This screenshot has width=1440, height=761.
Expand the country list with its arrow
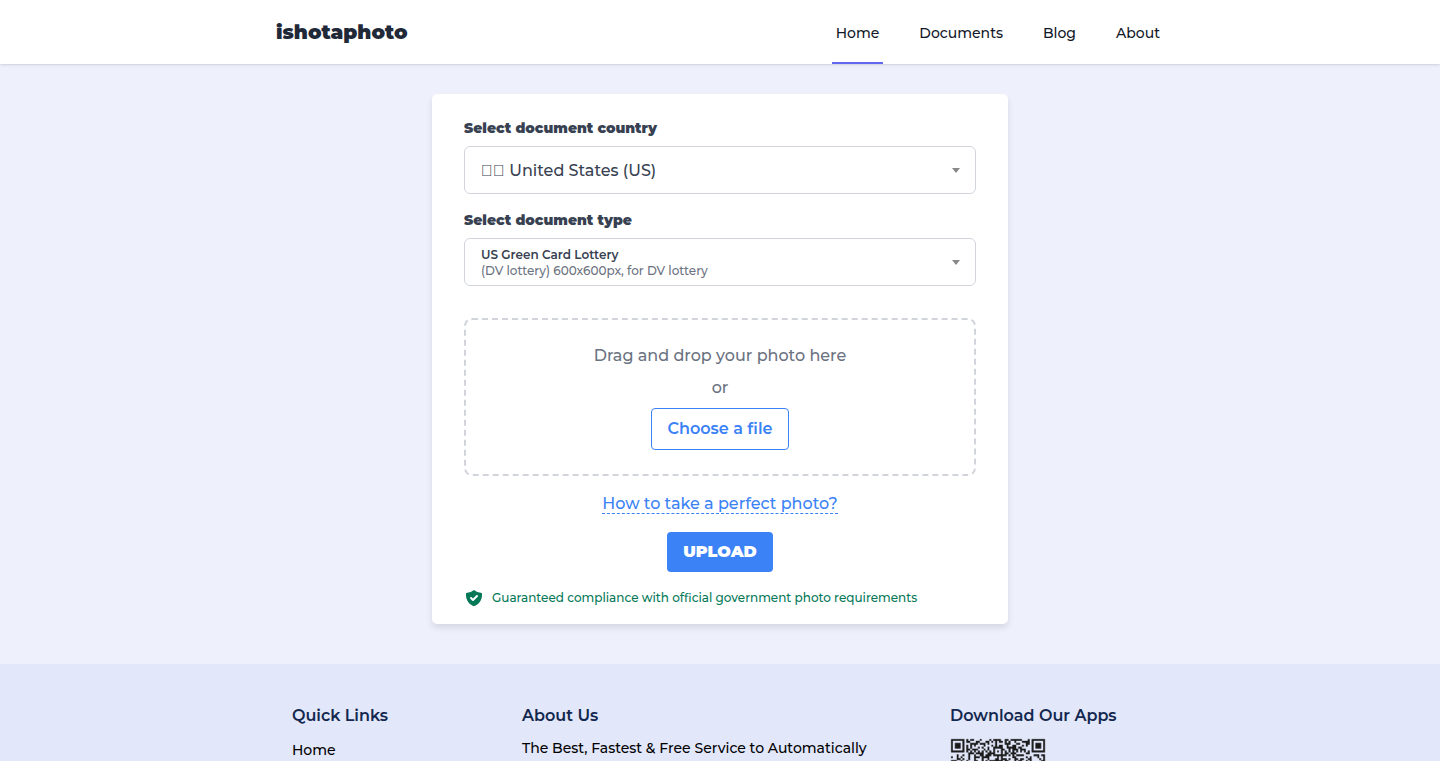tap(956, 171)
